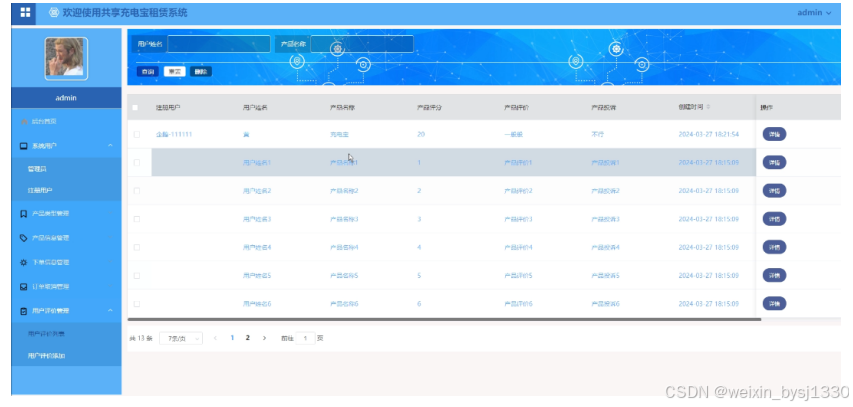The height and width of the screenshot is (407, 853).
Task: Collapse the 系统用户 menu chevron
Action: (x=110, y=146)
